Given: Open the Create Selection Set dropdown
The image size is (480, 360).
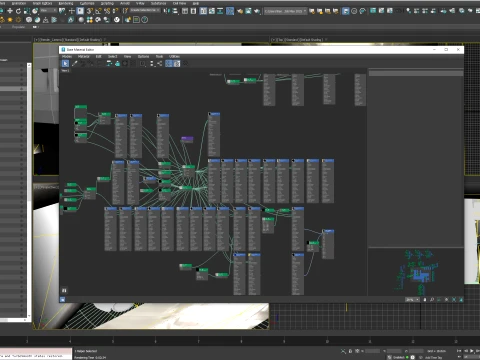Looking at the screenshot, I should (145, 11).
